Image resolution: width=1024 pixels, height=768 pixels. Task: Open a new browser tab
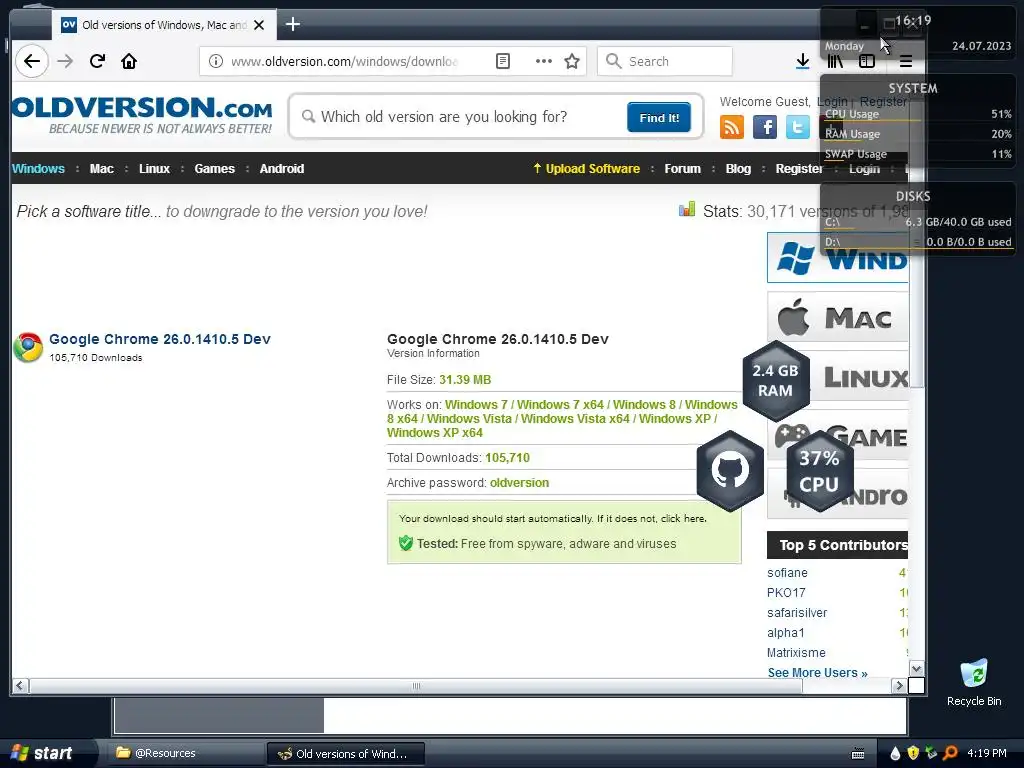[293, 25]
